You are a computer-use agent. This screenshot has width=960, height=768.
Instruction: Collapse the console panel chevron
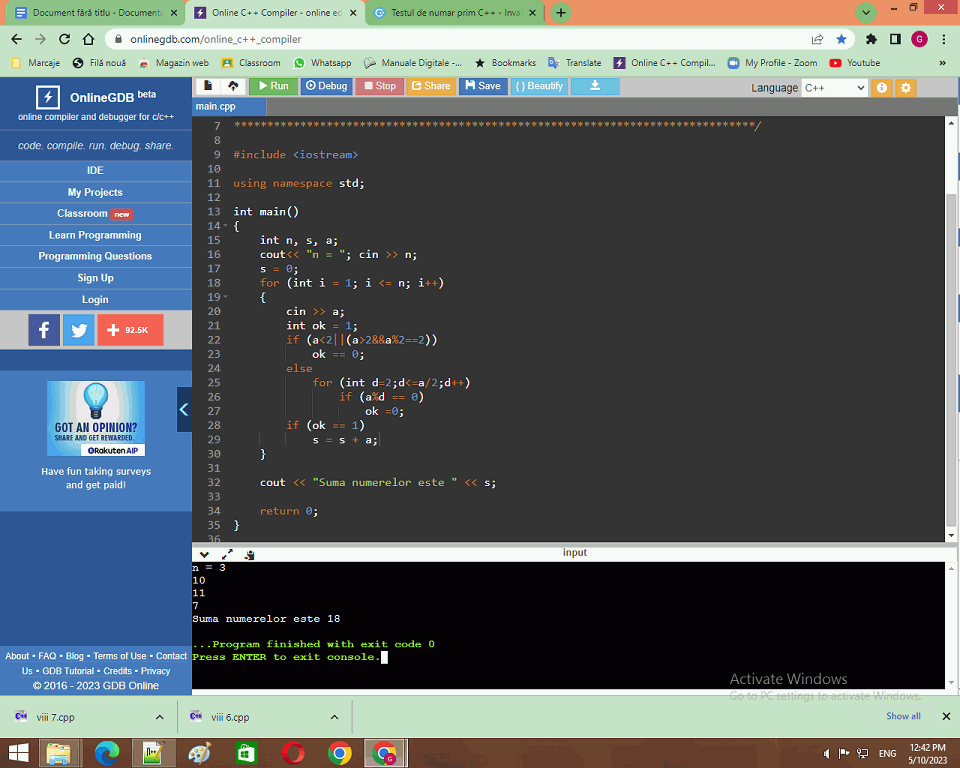point(204,554)
